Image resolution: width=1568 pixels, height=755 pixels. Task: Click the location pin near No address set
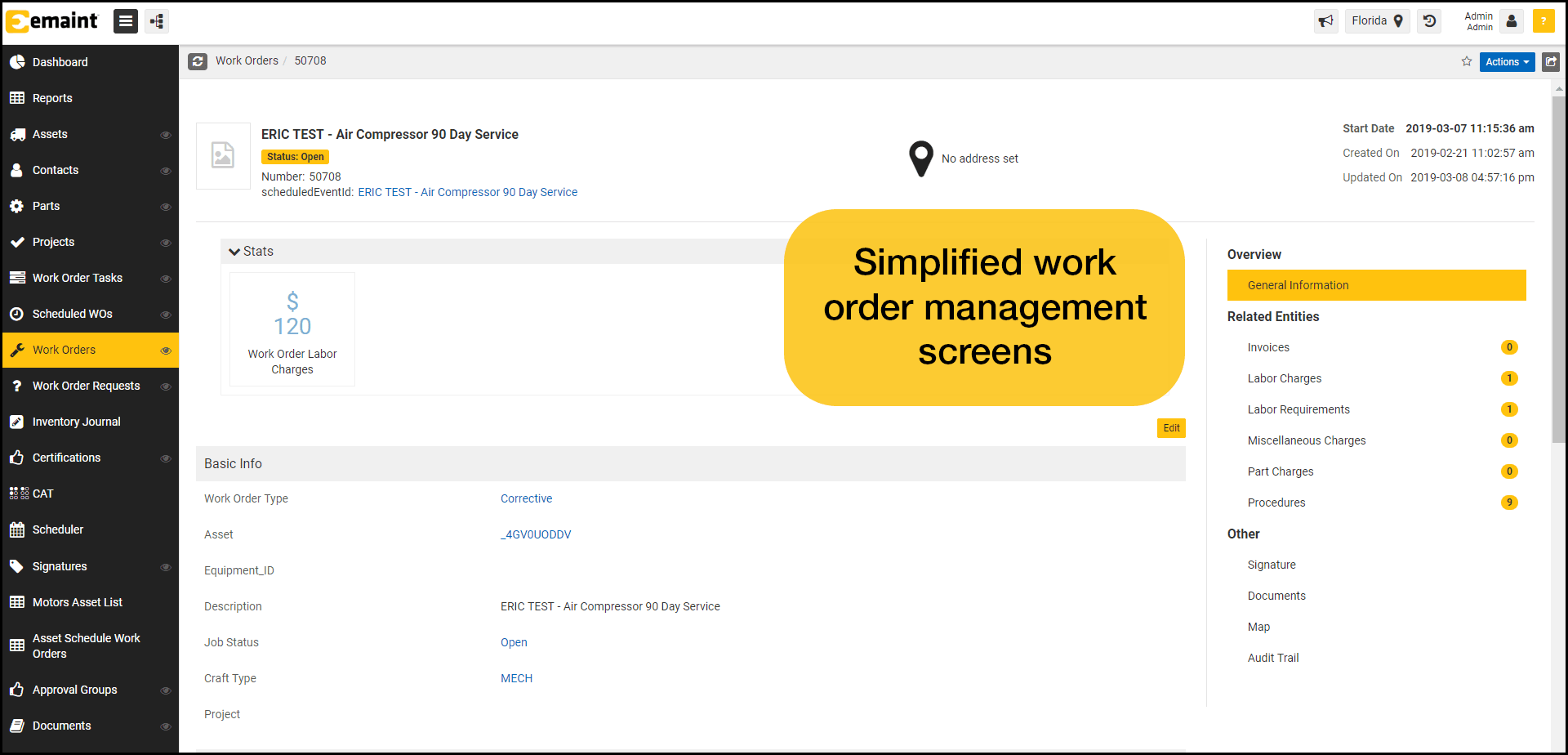(920, 158)
